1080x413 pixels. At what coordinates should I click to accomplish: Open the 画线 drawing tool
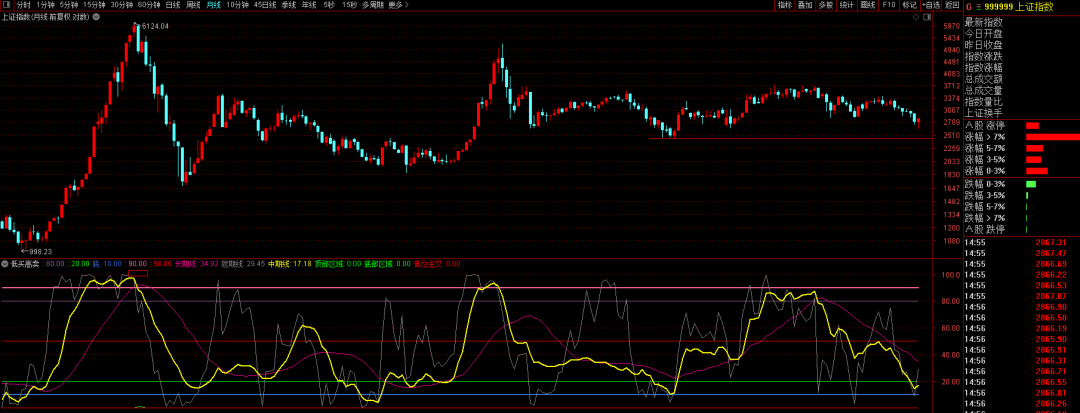tap(868, 5)
